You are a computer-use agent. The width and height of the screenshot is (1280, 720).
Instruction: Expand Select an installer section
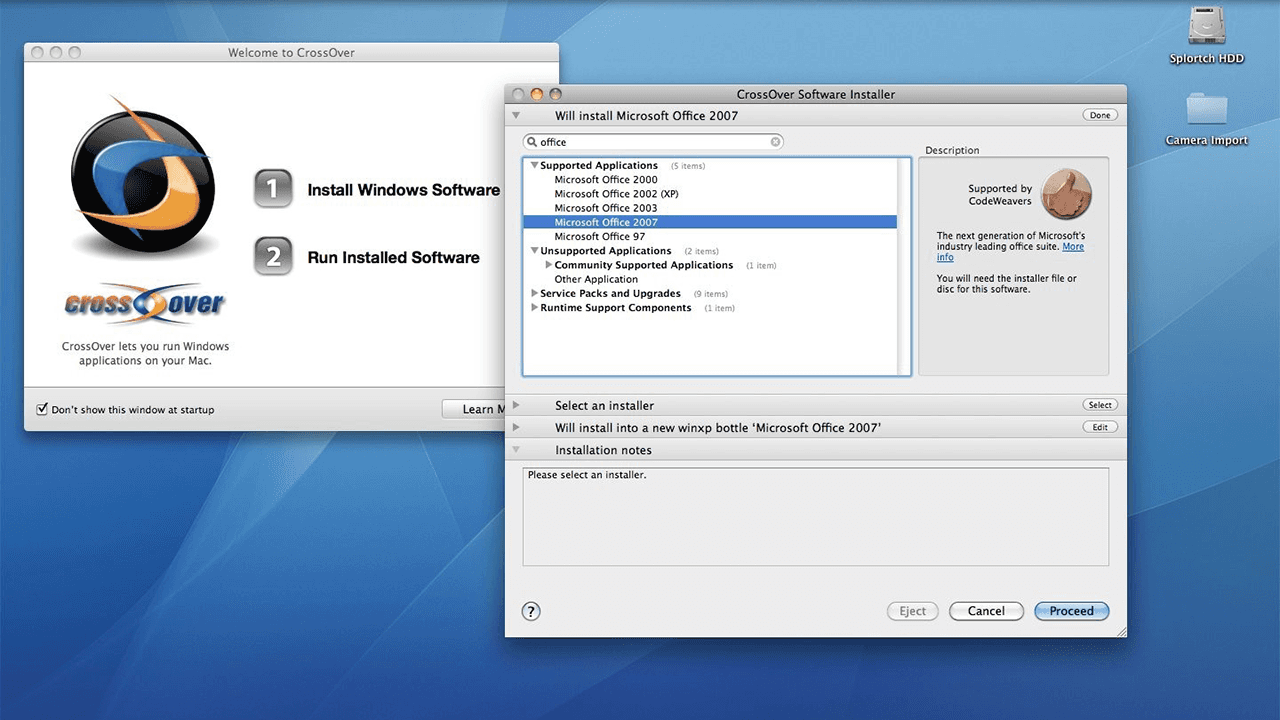point(516,405)
